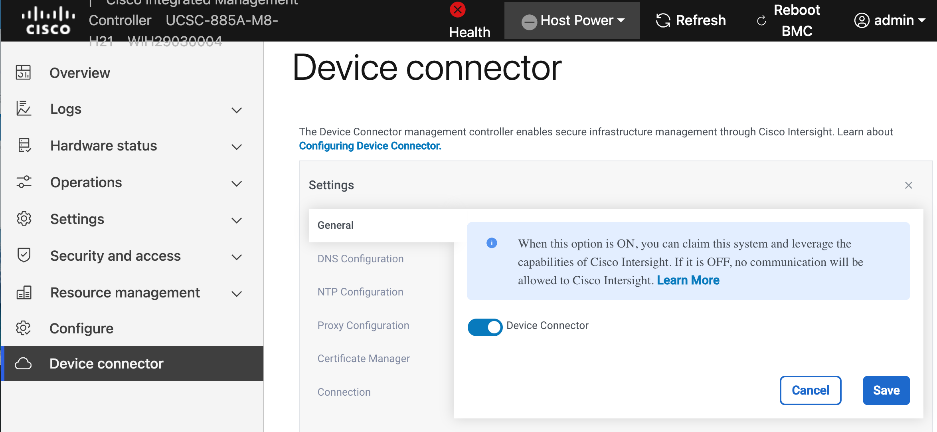Close the Settings panel with X

coord(908,185)
